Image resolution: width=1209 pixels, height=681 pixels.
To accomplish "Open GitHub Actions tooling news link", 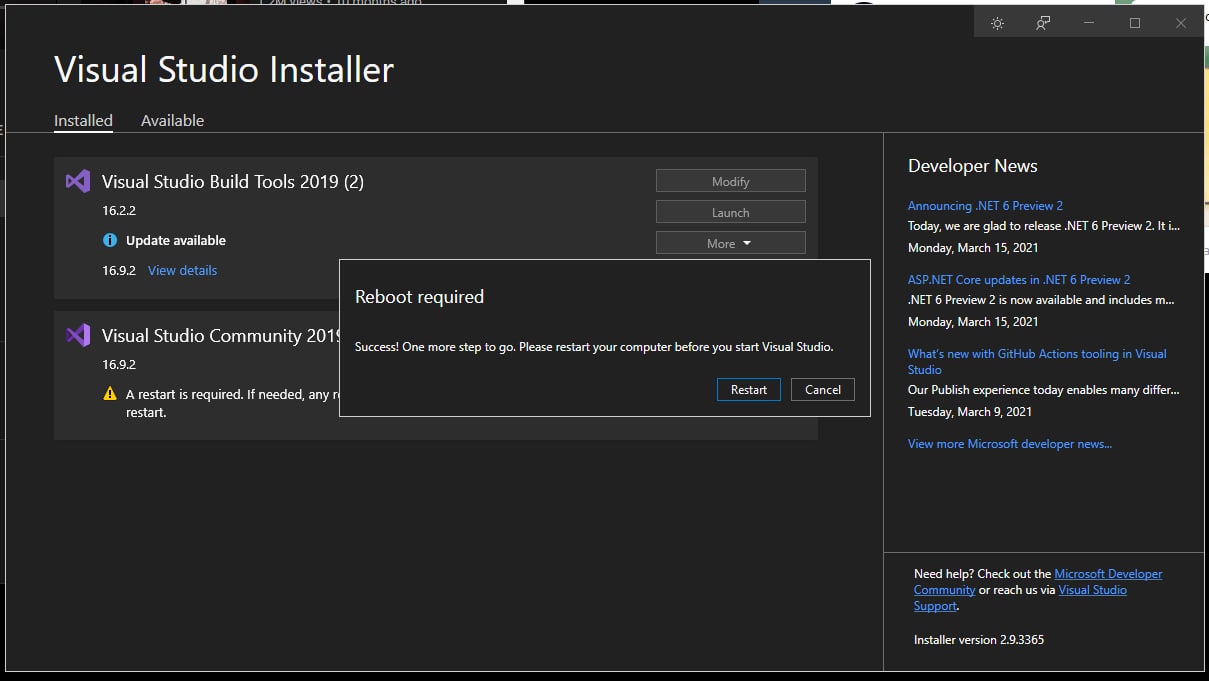I will 1037,361.
